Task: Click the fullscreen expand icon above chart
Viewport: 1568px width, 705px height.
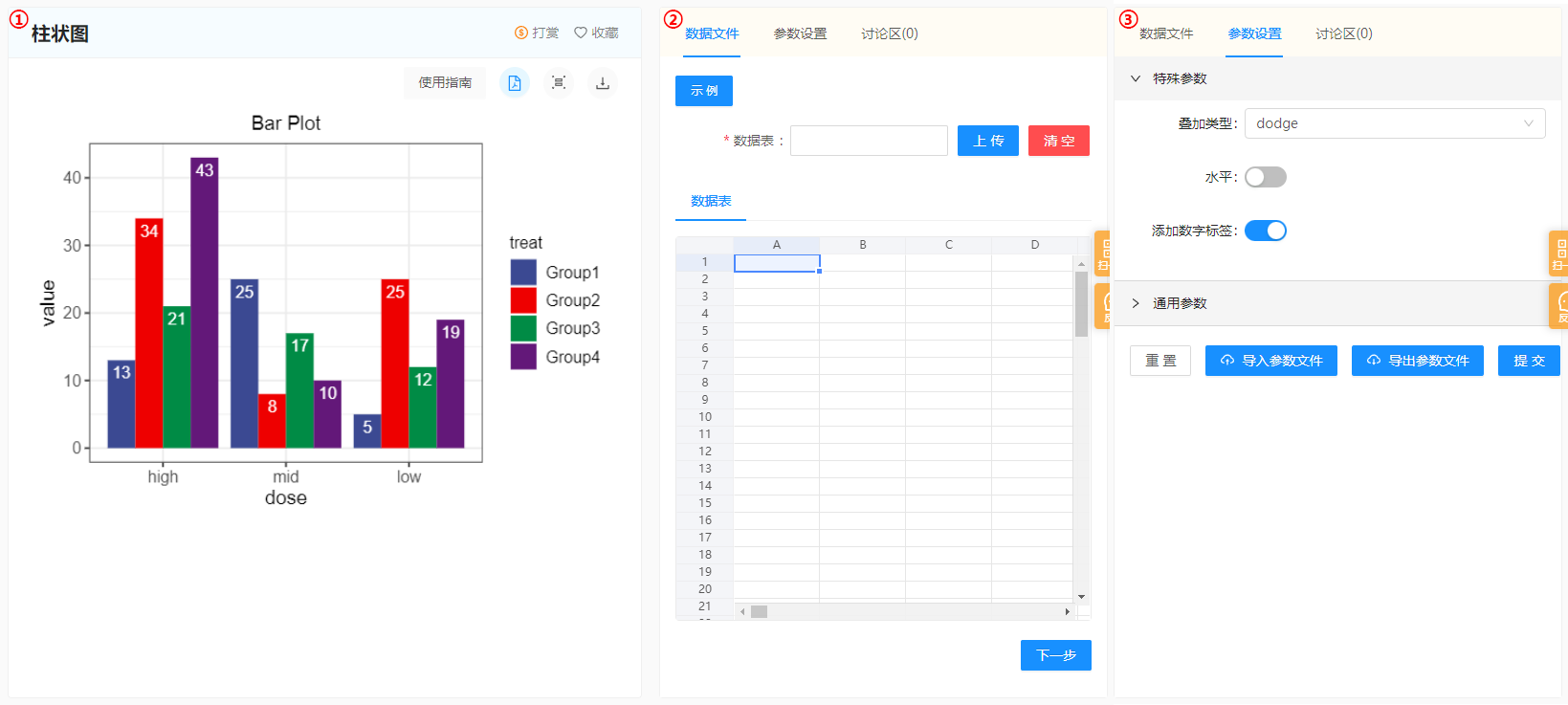Action: coord(559,83)
